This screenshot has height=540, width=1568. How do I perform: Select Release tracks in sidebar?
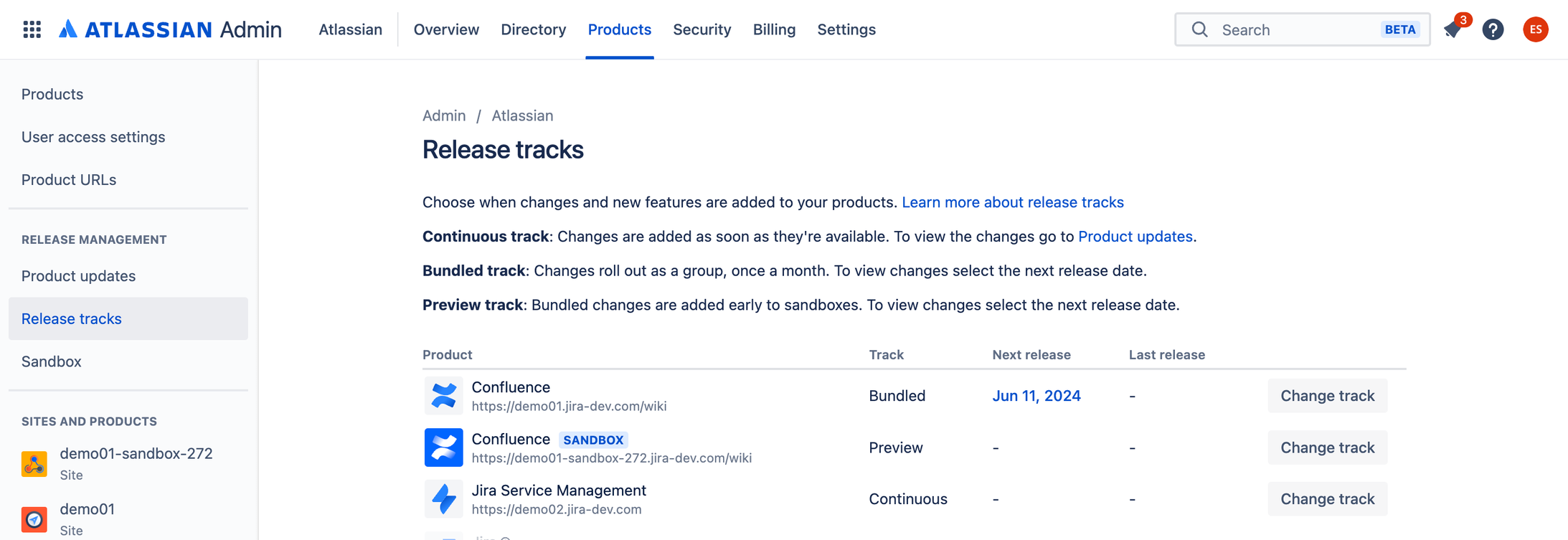click(128, 318)
